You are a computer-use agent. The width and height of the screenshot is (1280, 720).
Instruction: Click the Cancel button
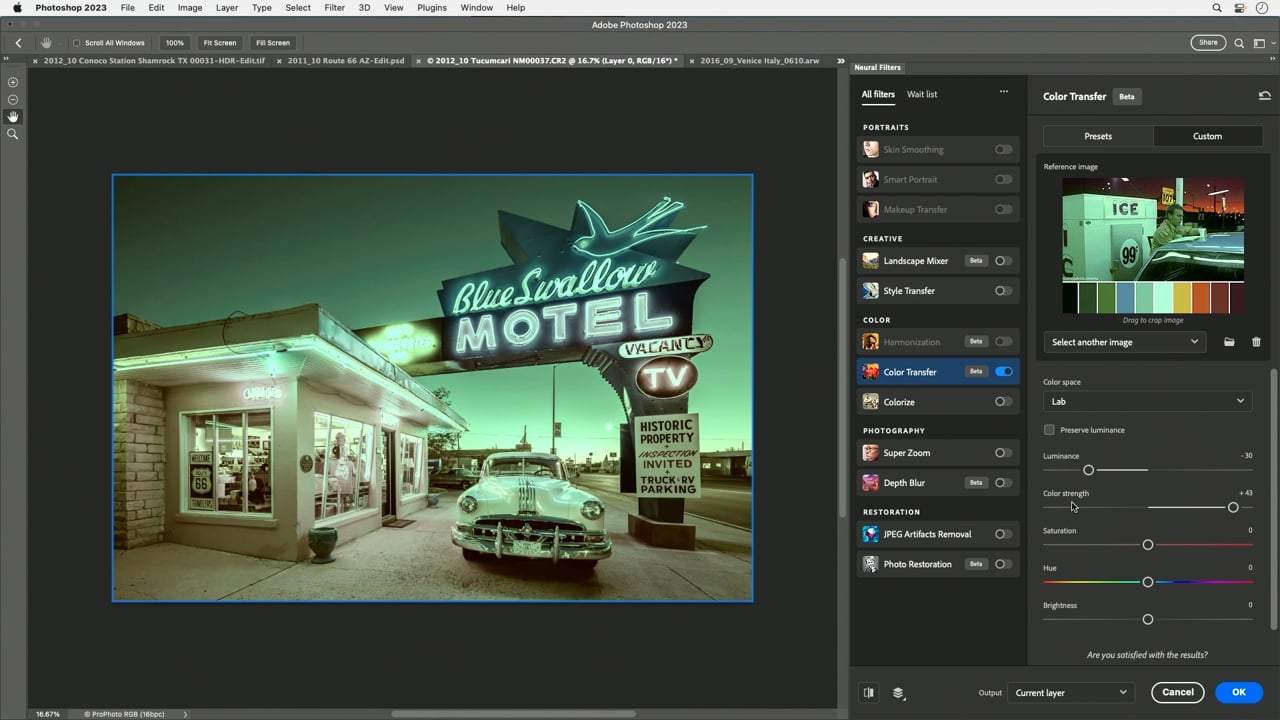coord(1178,692)
